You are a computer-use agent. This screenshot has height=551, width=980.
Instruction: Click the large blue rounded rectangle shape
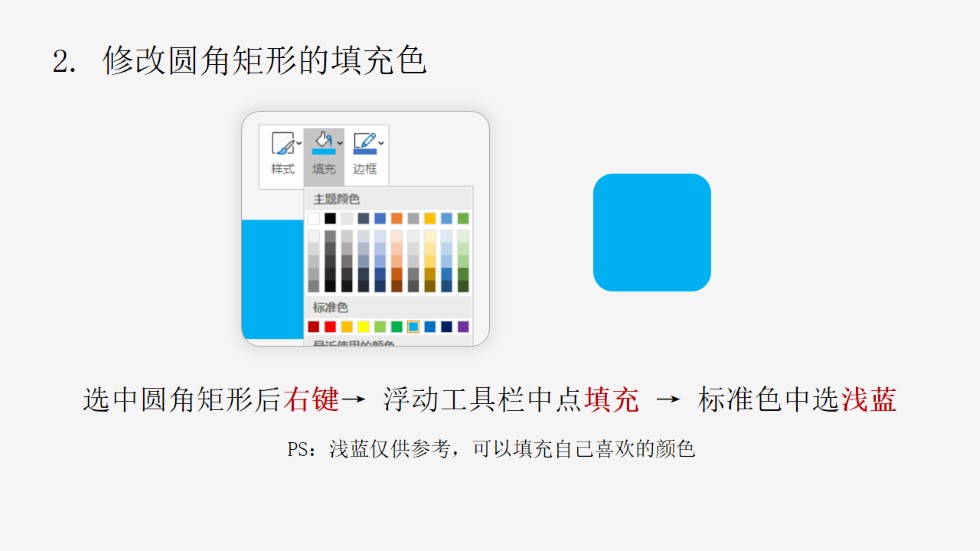pyautogui.click(x=652, y=232)
